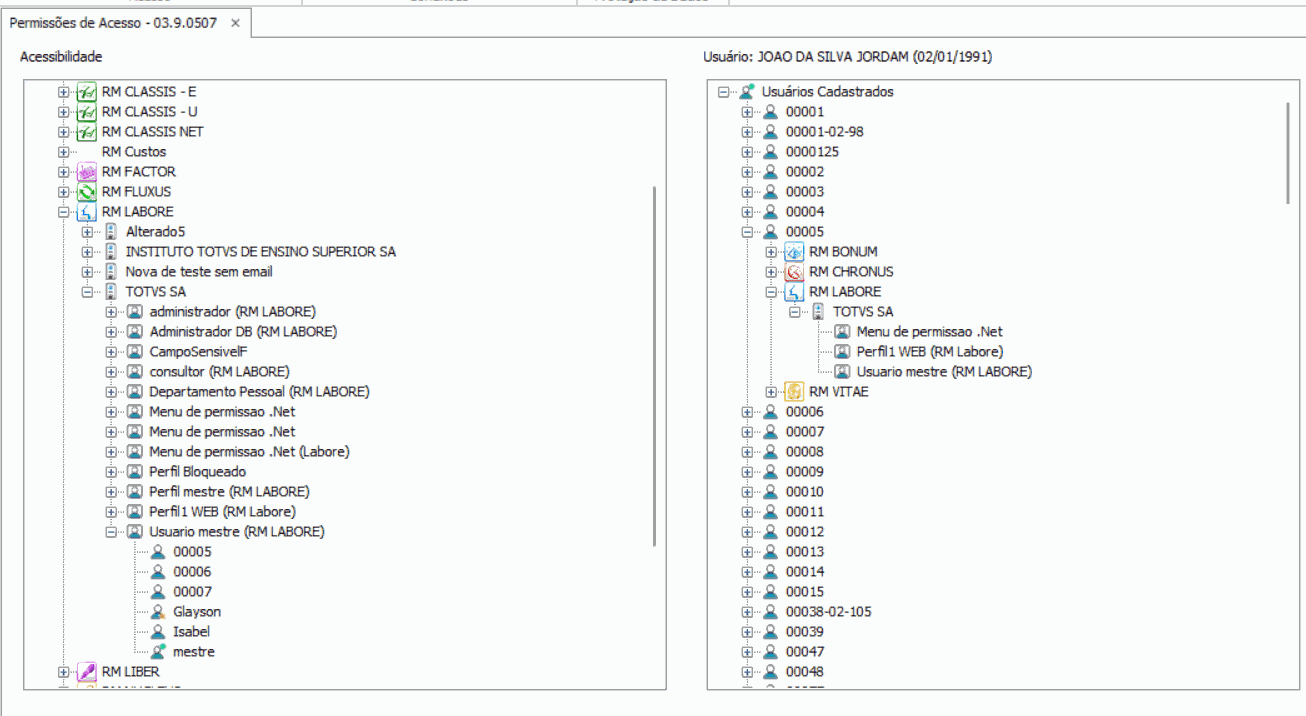Collapse the TOTVS SA node in left tree

(88, 292)
